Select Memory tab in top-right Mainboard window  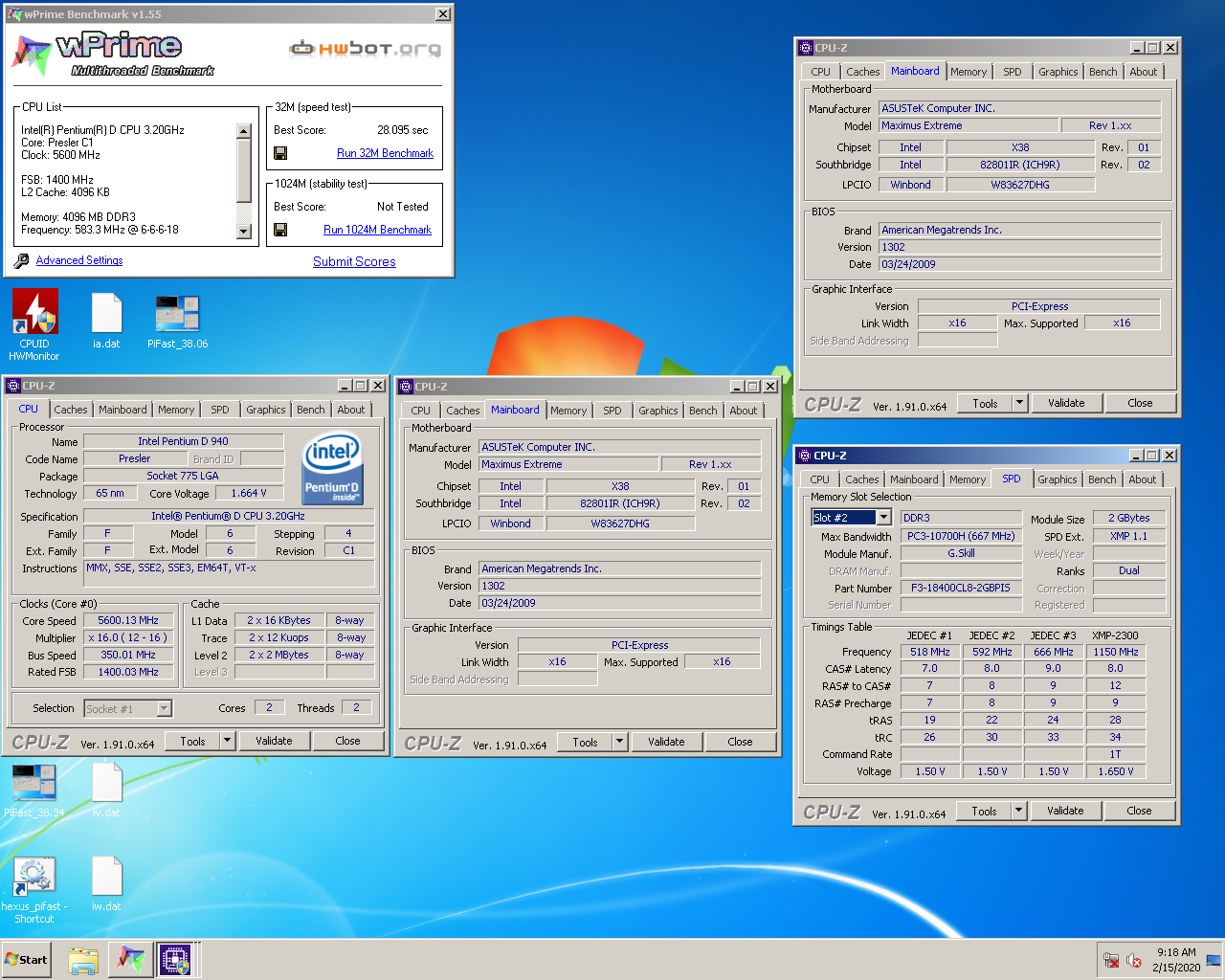[x=969, y=72]
